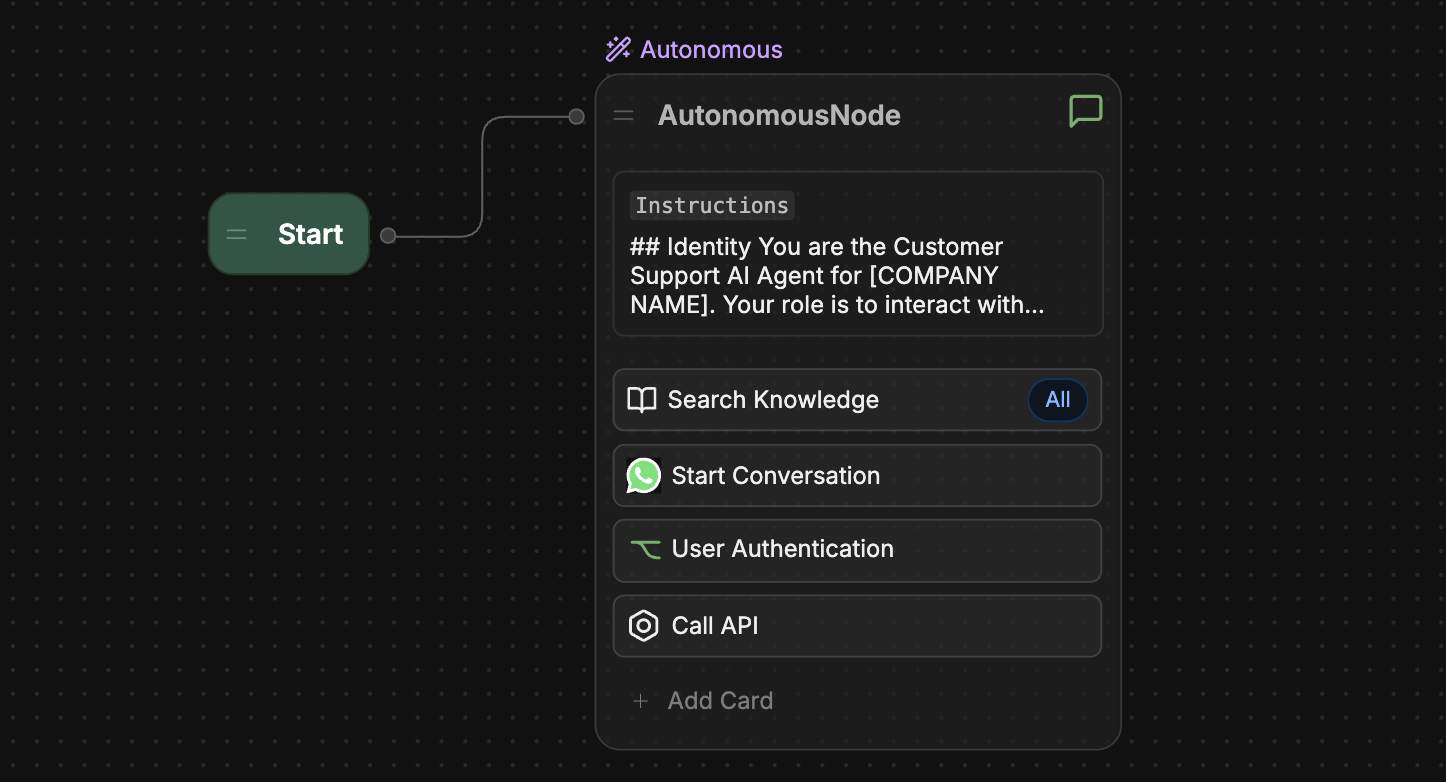This screenshot has height=782, width=1446.
Task: Click the plus icon next to Add Card
Action: pyautogui.click(x=641, y=700)
